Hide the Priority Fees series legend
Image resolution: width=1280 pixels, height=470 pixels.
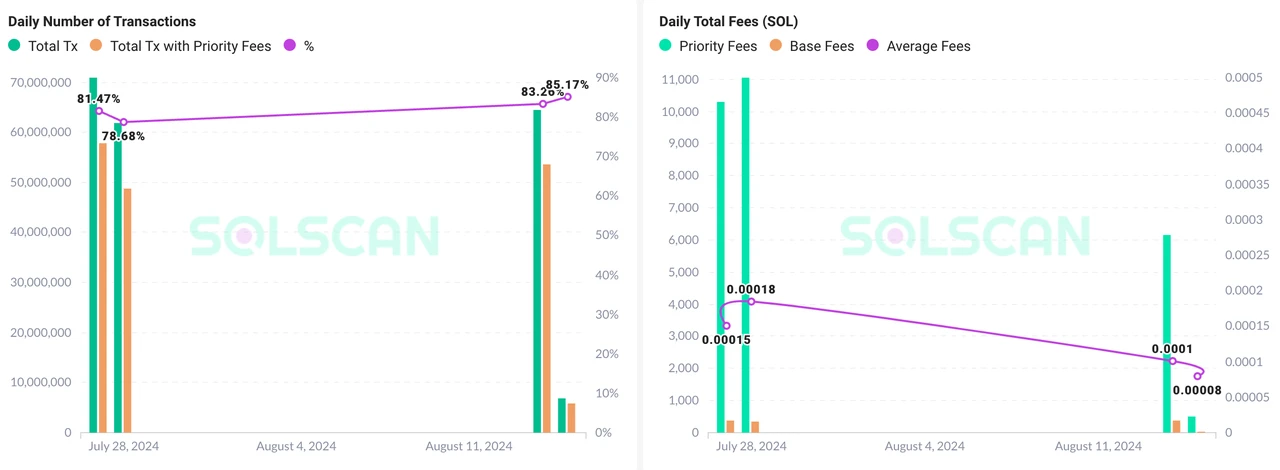click(x=718, y=46)
